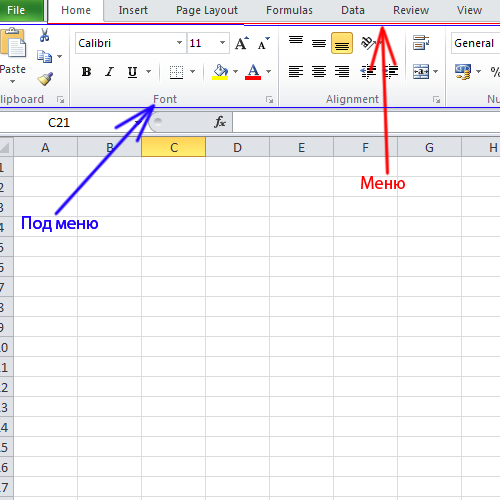Switch to the Insert ribbon tab
The image size is (500, 500).
pos(133,10)
